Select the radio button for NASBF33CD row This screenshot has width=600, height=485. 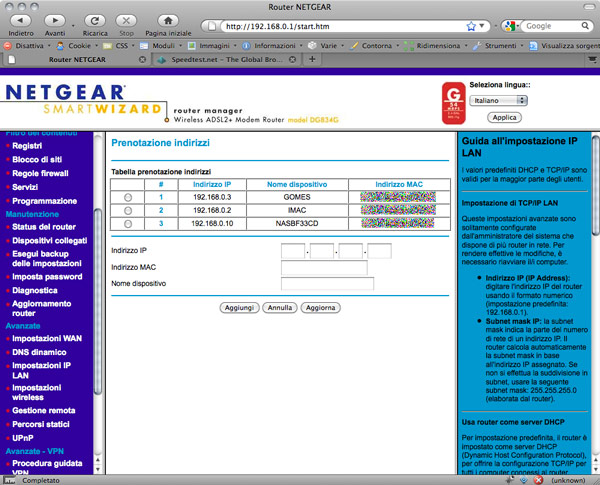tap(128, 224)
